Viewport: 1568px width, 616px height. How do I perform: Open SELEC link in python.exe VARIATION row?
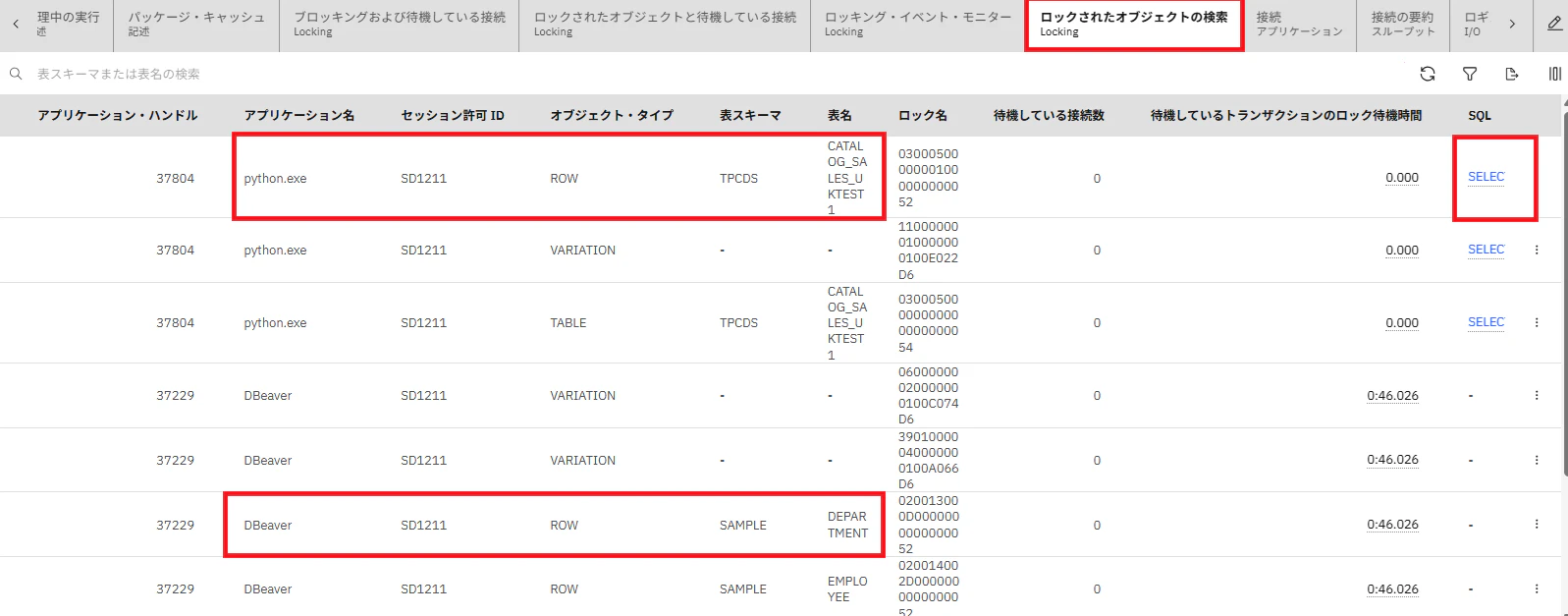point(1486,250)
